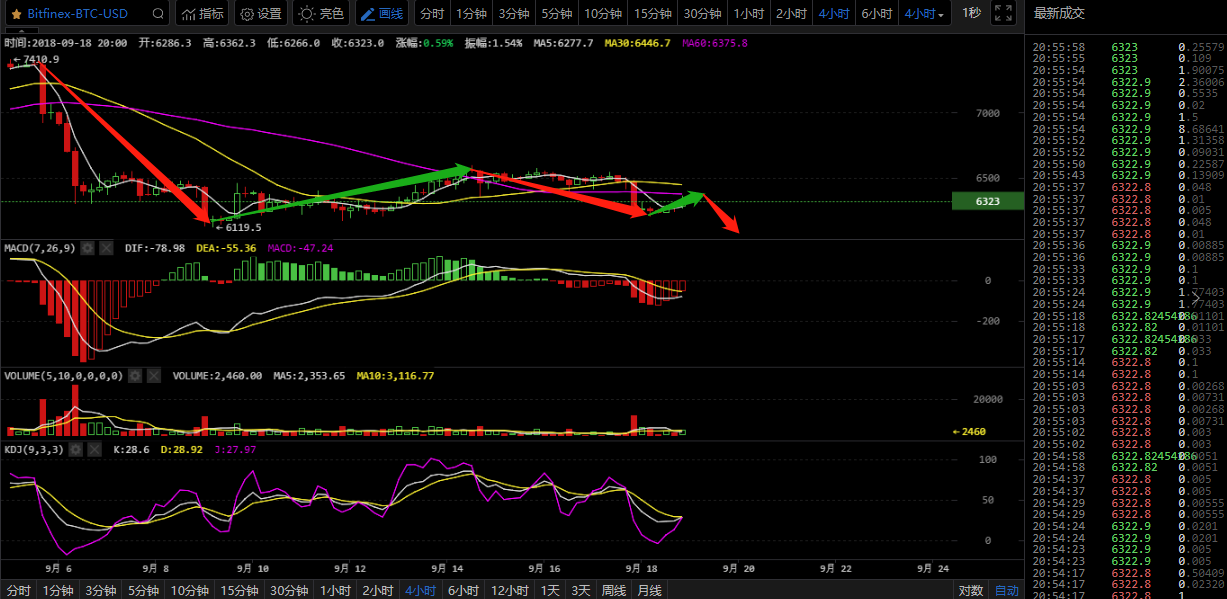Toggle 自动 auto scale button
This screenshot has width=1227, height=599.
1006,590
